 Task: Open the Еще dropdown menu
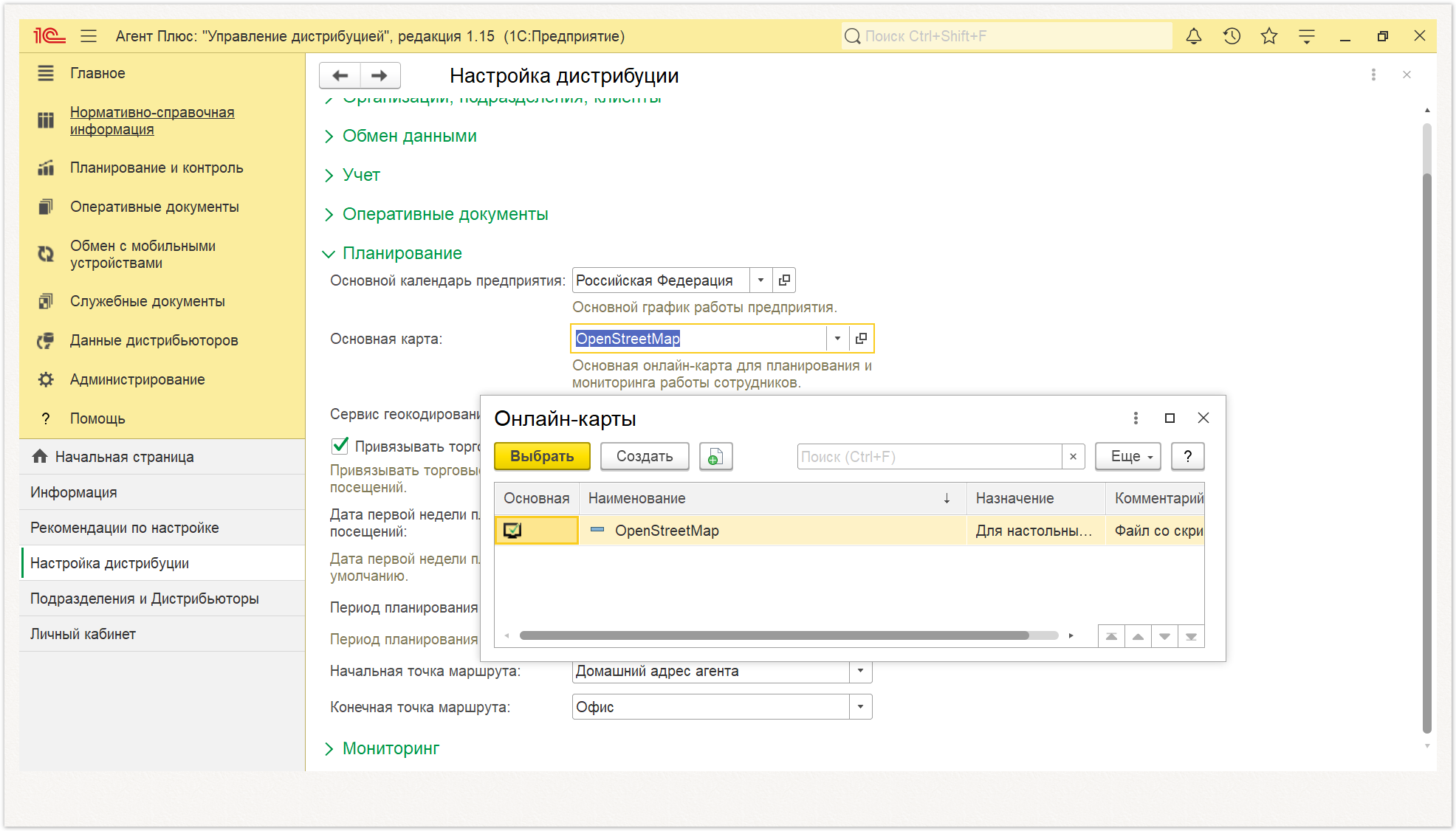click(x=1128, y=457)
